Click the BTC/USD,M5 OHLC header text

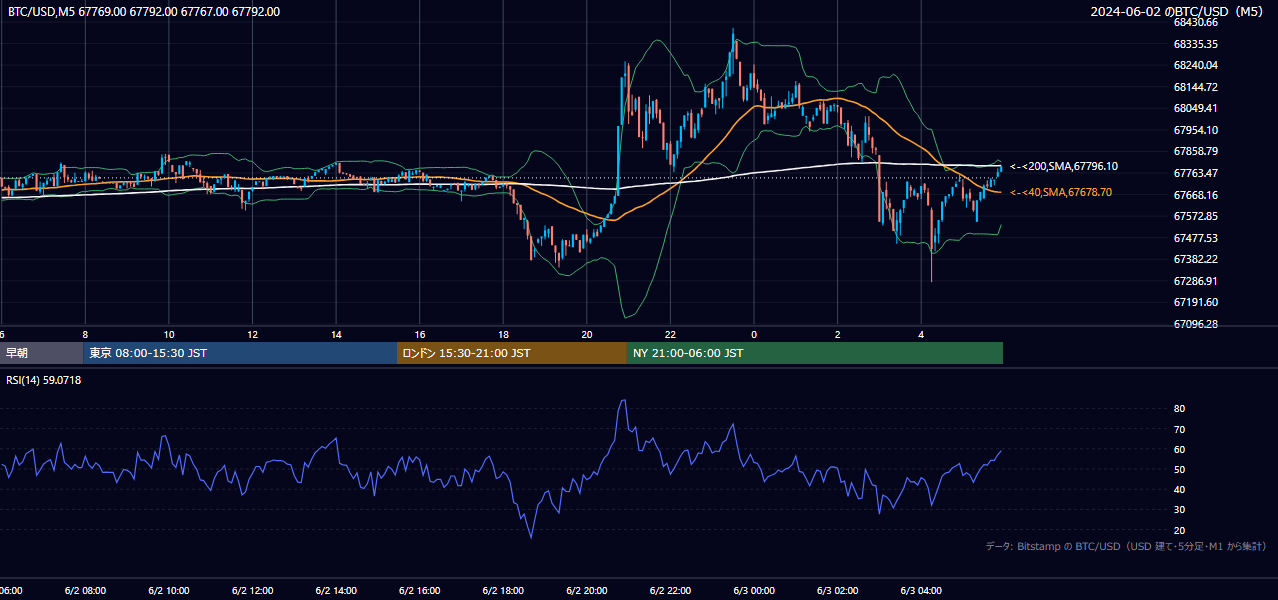click(144, 12)
